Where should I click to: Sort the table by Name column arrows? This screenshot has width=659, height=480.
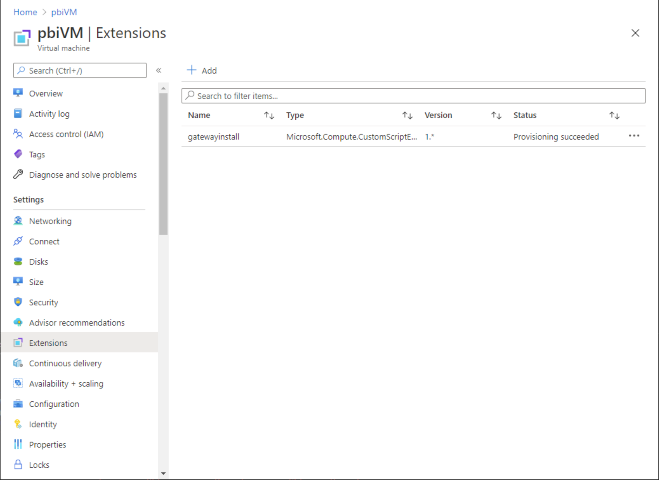pos(269,115)
